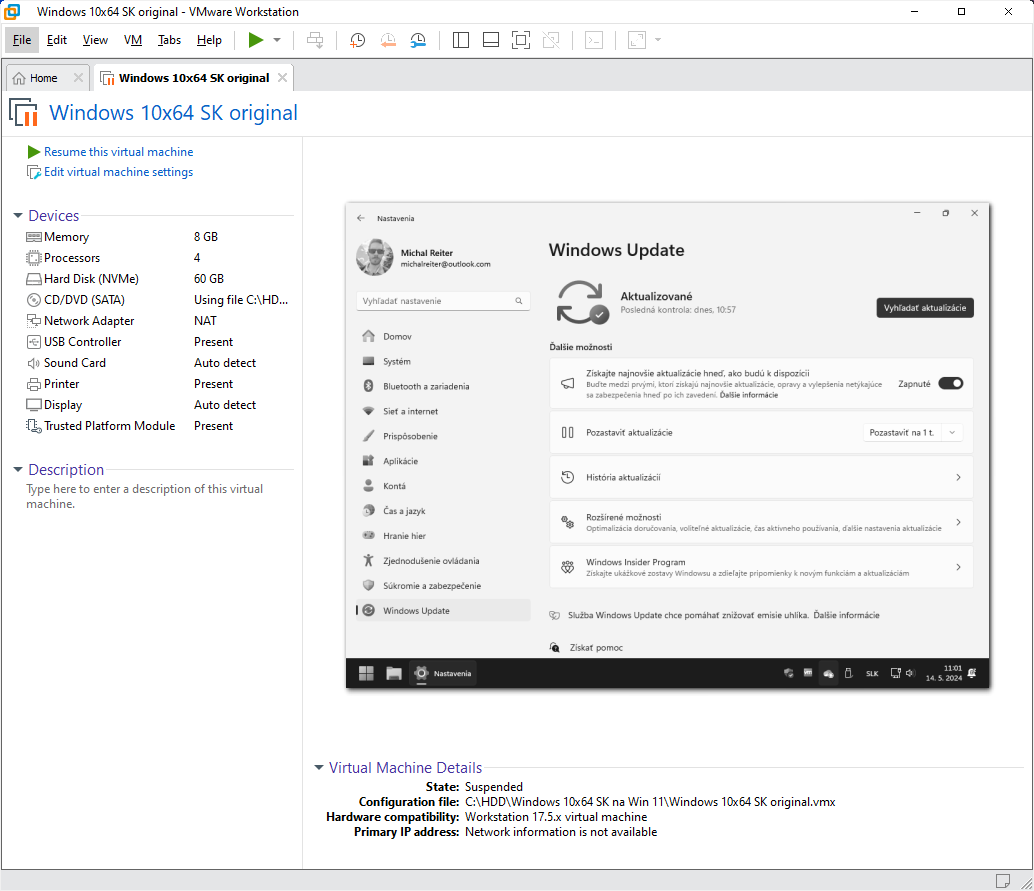Open the VM menu
This screenshot has width=1034, height=891.
click(x=133, y=40)
